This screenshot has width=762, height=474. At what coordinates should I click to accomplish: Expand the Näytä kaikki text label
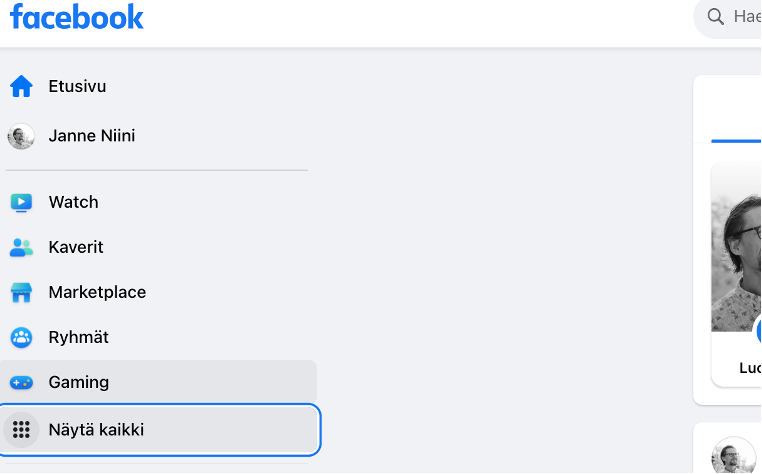(x=96, y=430)
